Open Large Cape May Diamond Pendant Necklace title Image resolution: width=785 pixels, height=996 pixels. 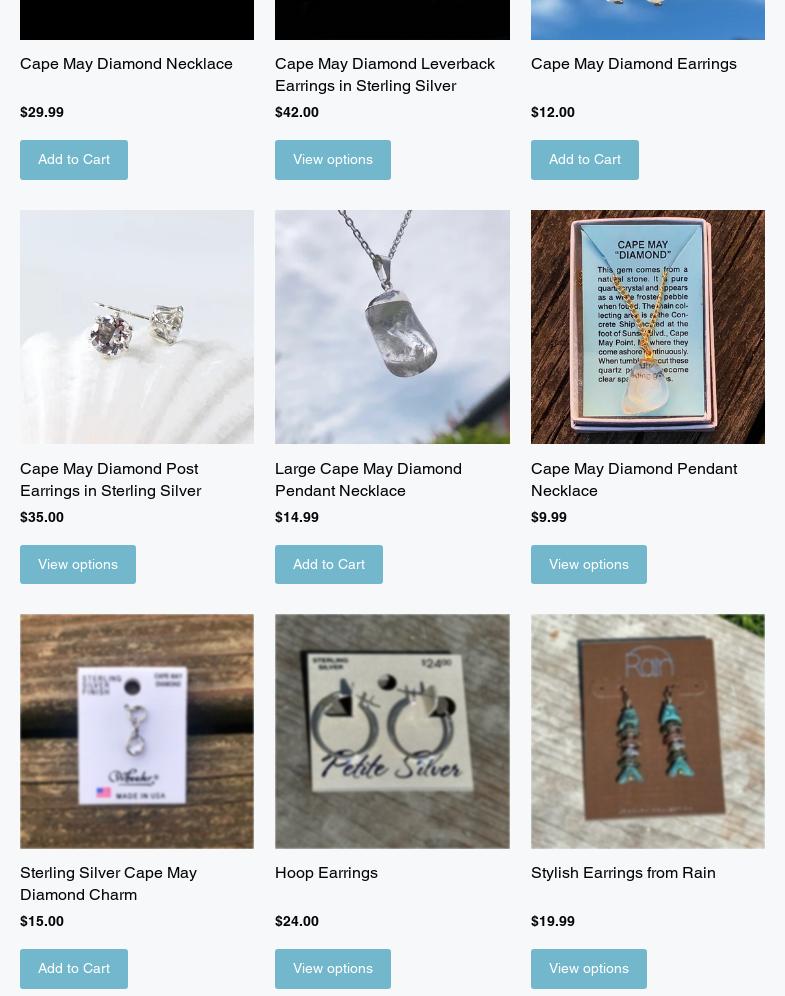pyautogui.click(x=368, y=480)
